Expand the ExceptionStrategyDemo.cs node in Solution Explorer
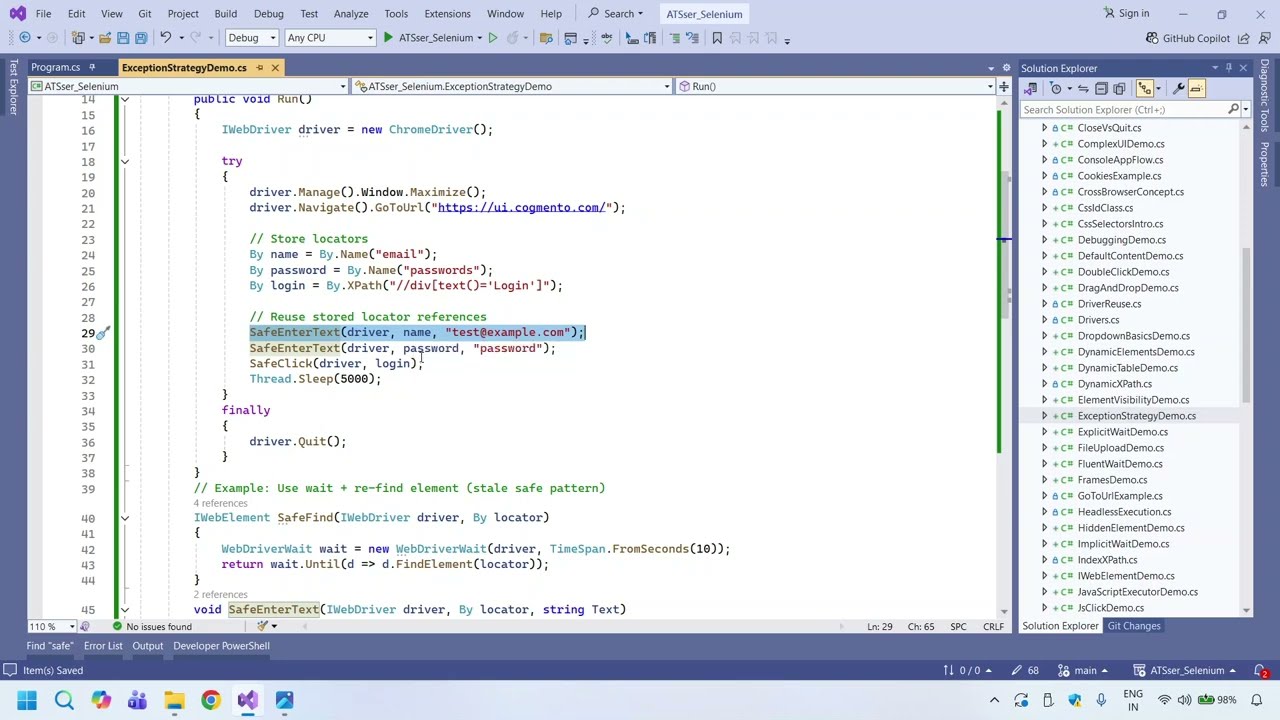This screenshot has width=1280, height=720. [x=1044, y=416]
